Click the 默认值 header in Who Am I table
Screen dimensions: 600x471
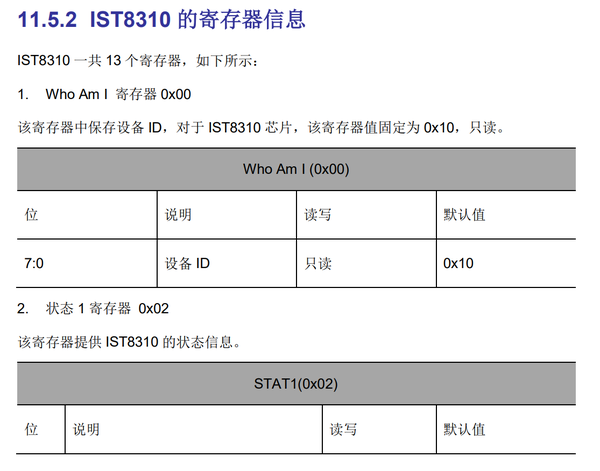465,216
